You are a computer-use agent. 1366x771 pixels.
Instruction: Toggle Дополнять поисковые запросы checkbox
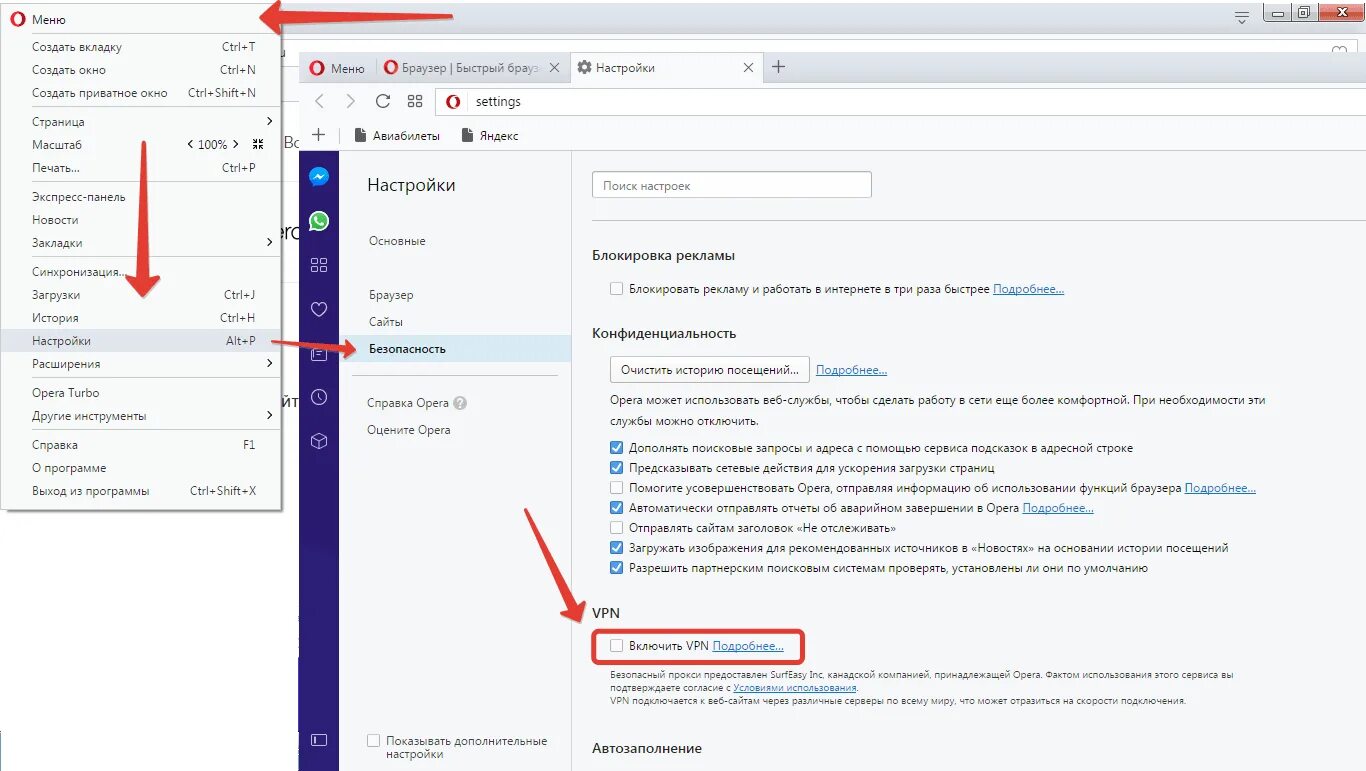[616, 448]
